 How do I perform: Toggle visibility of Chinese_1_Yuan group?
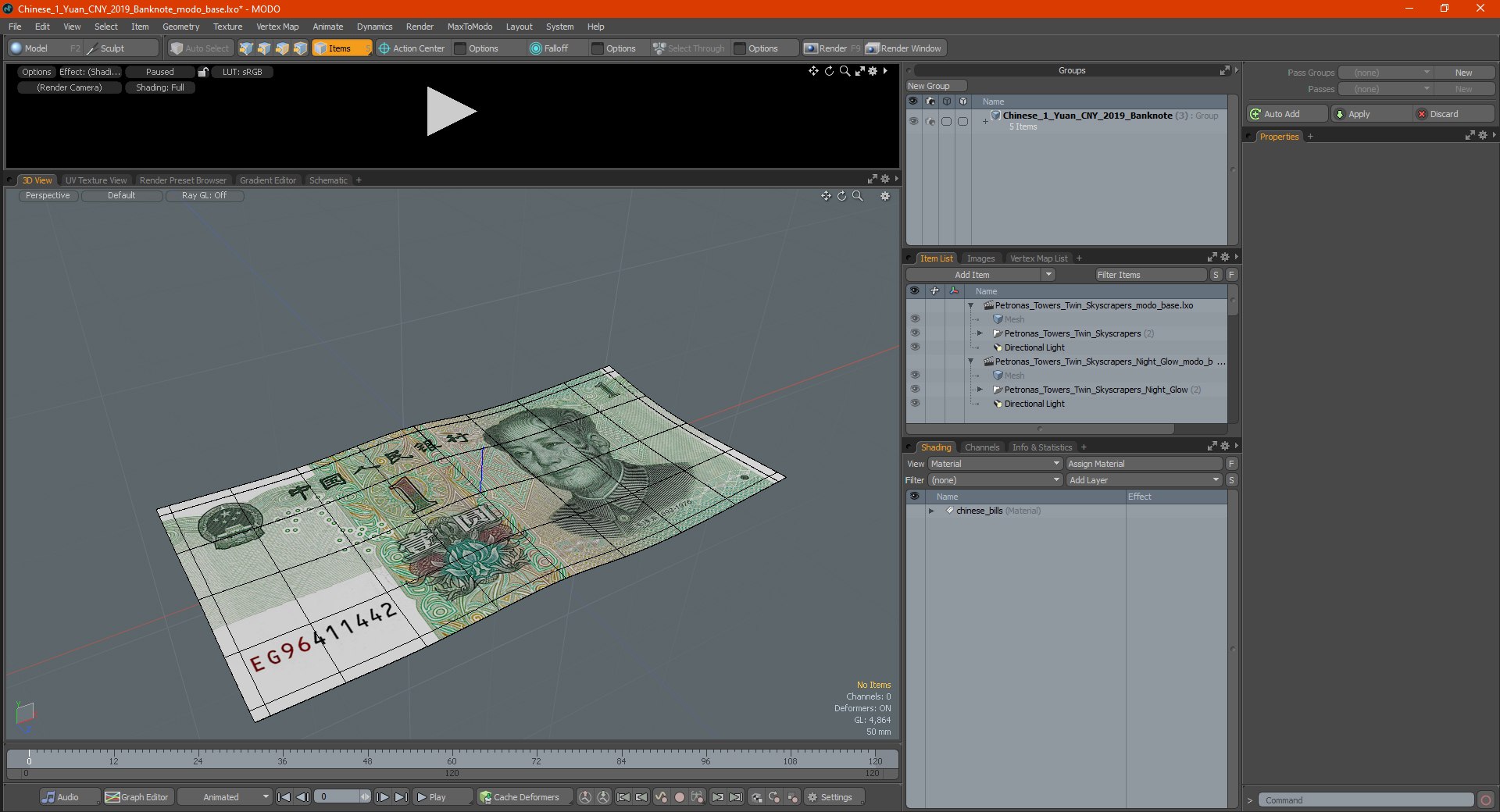click(x=913, y=121)
